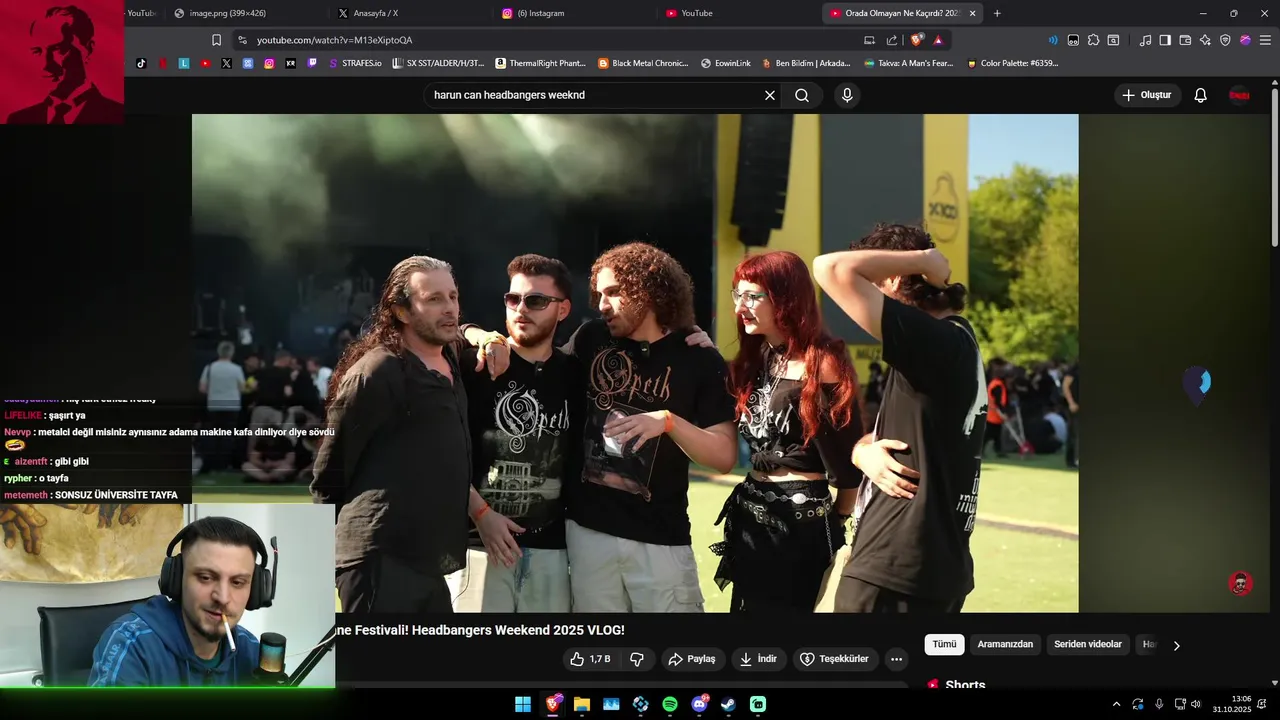
Task: Open YouTube notifications bell
Action: click(x=1201, y=95)
